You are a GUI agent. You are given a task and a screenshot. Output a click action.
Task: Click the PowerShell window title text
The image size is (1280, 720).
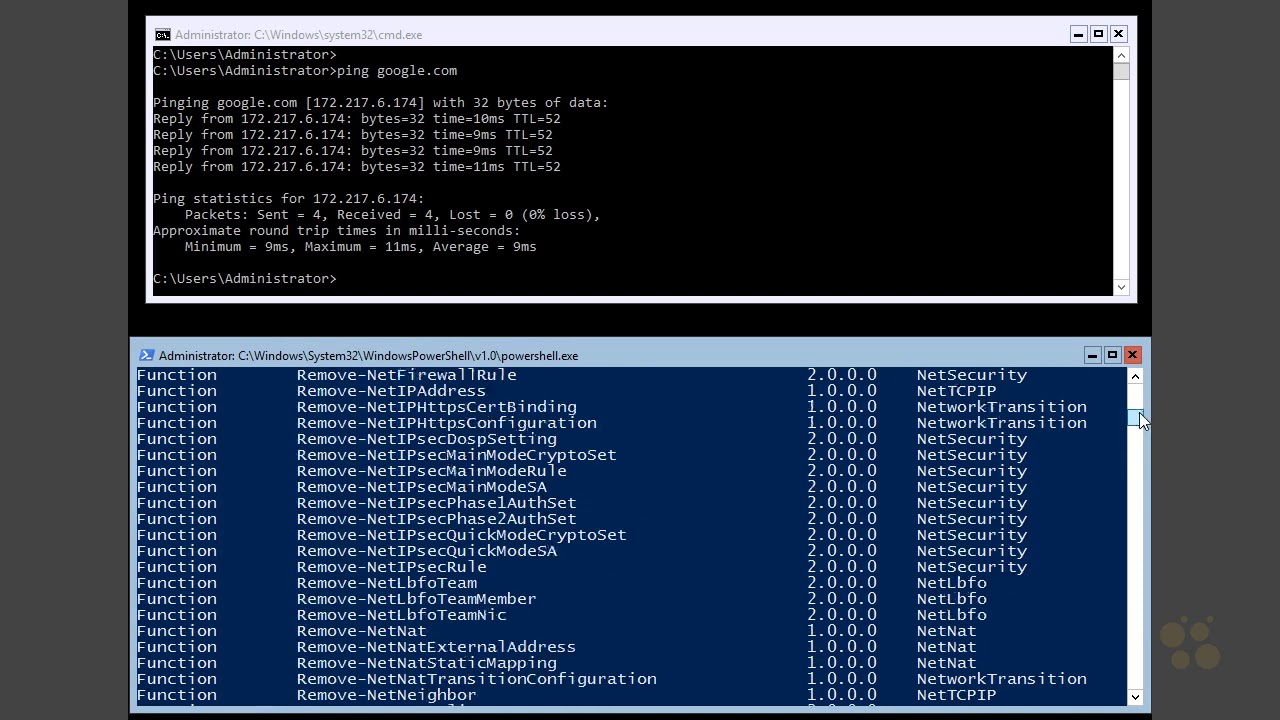[x=368, y=356]
